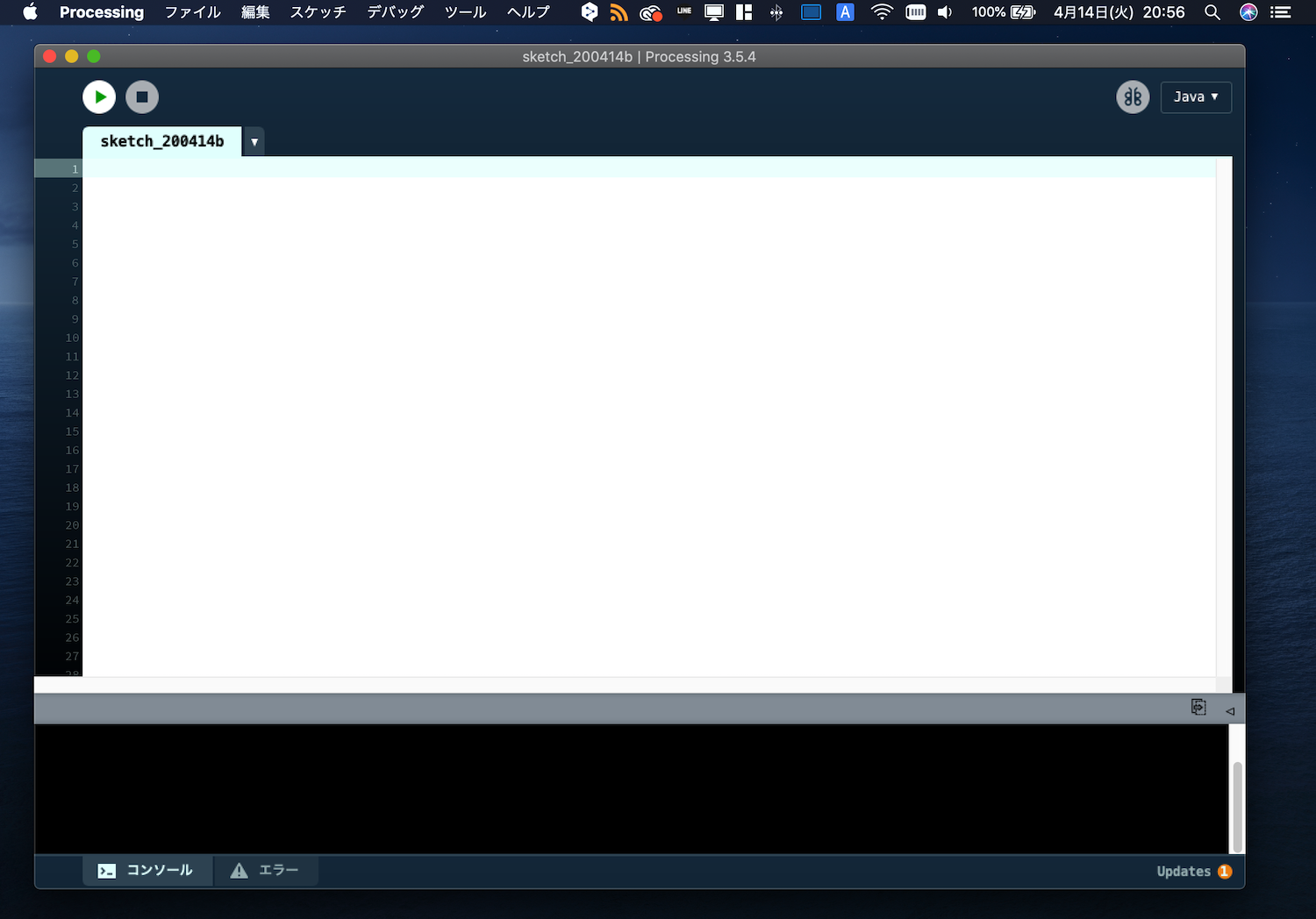Click the Updates notification link

(x=1193, y=871)
